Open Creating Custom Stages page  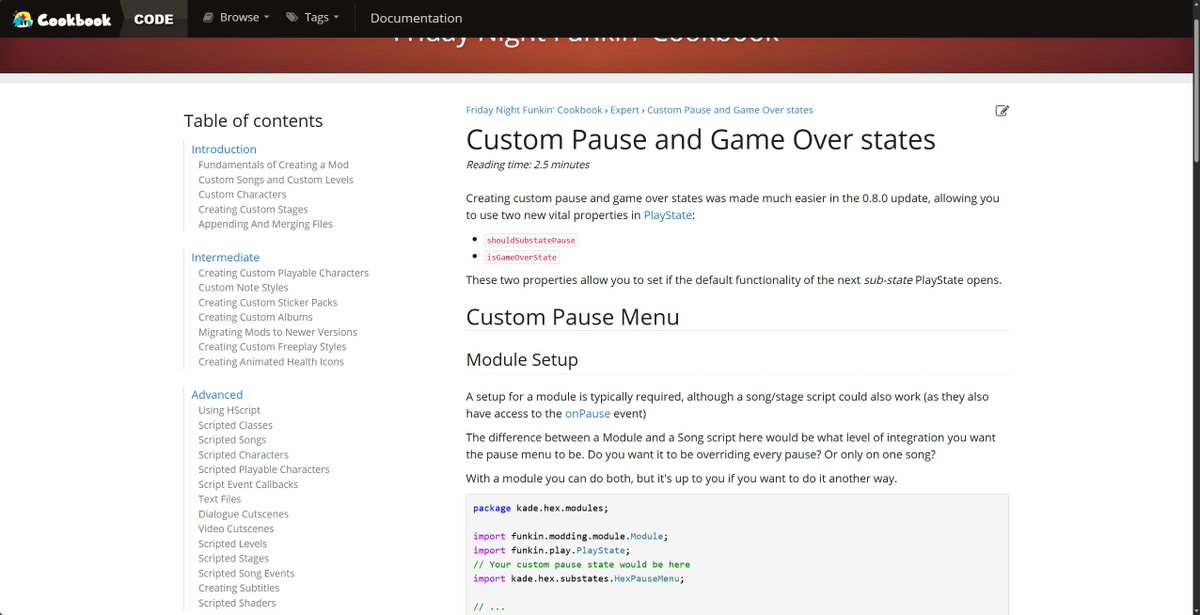pyautogui.click(x=253, y=210)
